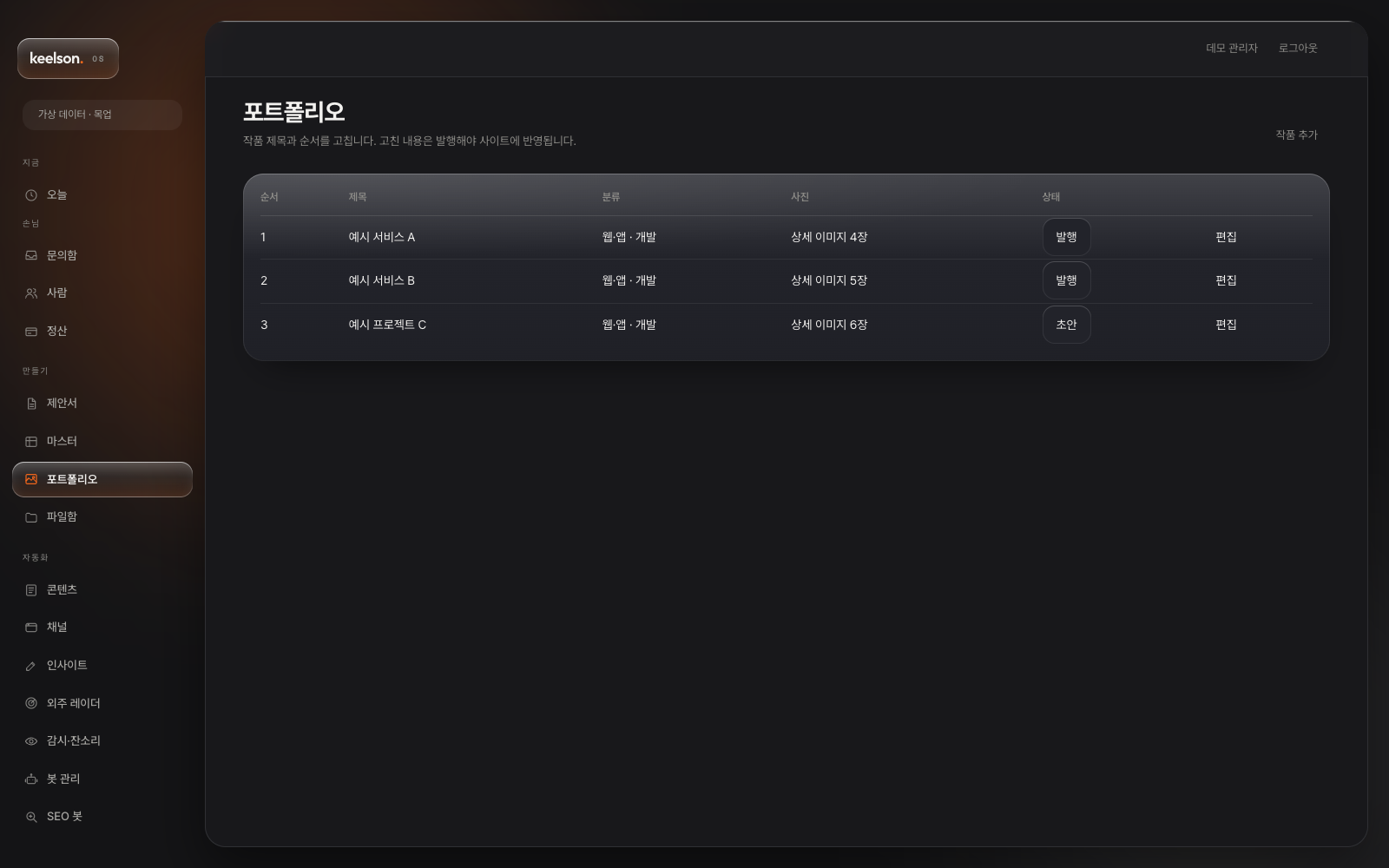Click the 작품 추가 button
The height and width of the screenshot is (868, 1389).
(1296, 135)
